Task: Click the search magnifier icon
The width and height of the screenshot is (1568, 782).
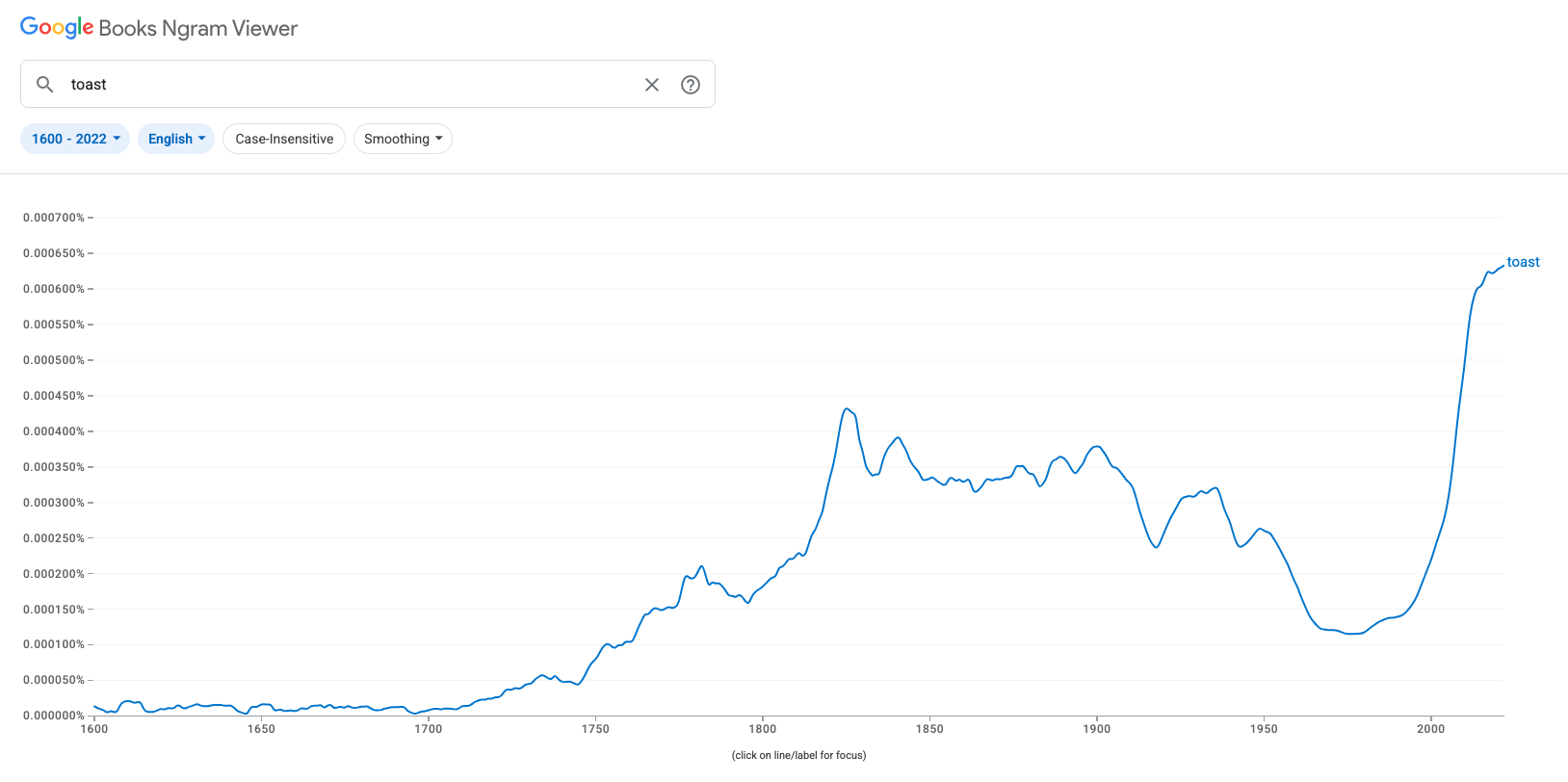Action: 44,85
